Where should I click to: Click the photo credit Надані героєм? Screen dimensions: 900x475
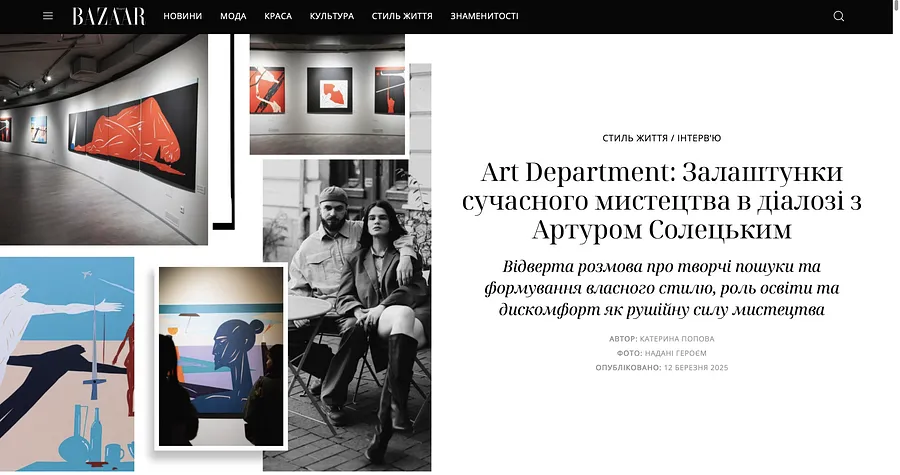[676, 353]
